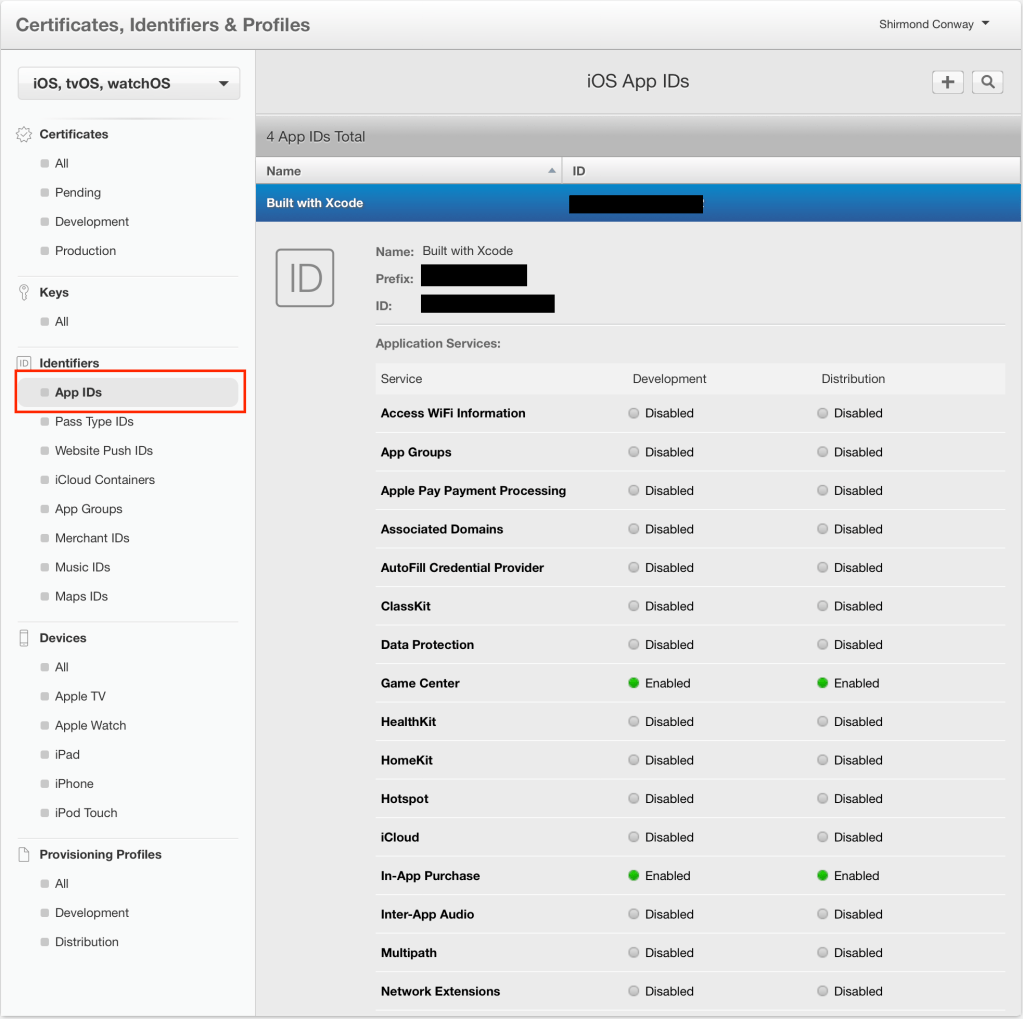The width and height of the screenshot is (1023, 1019).
Task: Open Distribution provisioning profiles link
Action: pyautogui.click(x=87, y=942)
